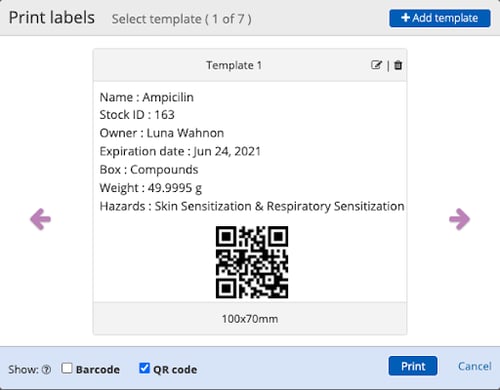Image resolution: width=500 pixels, height=390 pixels.
Task: Click the Add template button
Action: coord(440,18)
